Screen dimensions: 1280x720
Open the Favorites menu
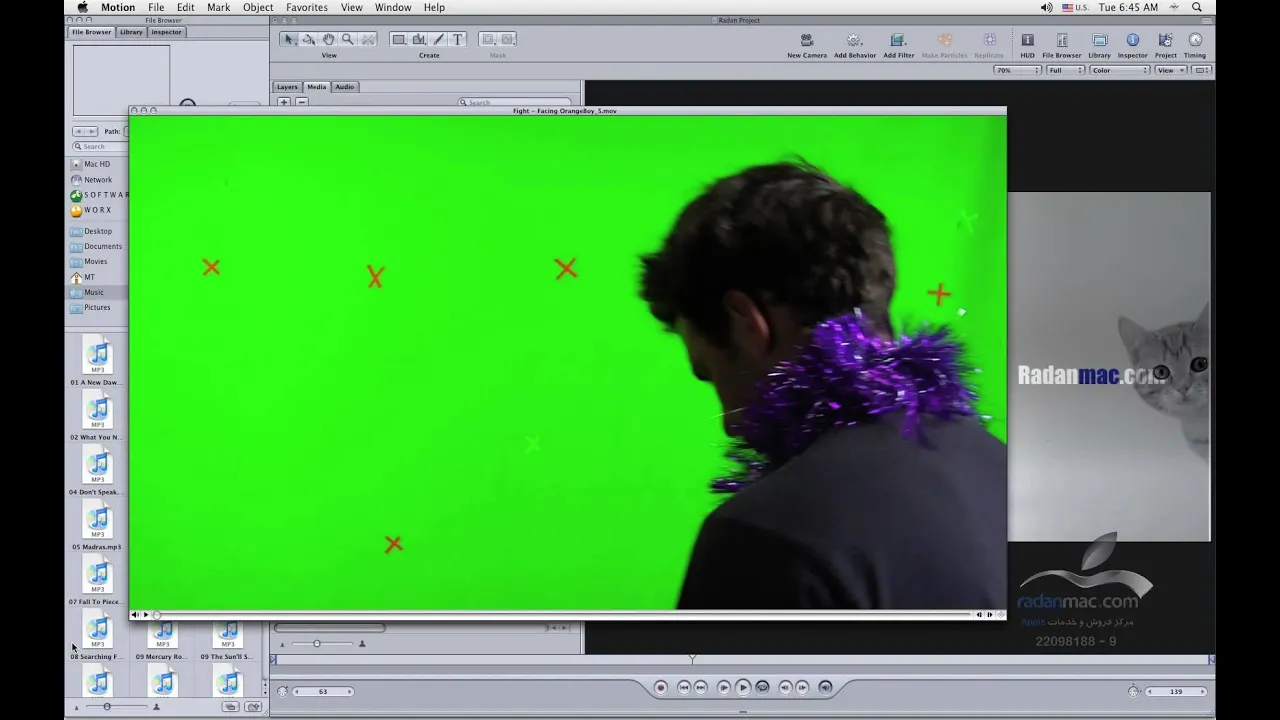tap(307, 7)
